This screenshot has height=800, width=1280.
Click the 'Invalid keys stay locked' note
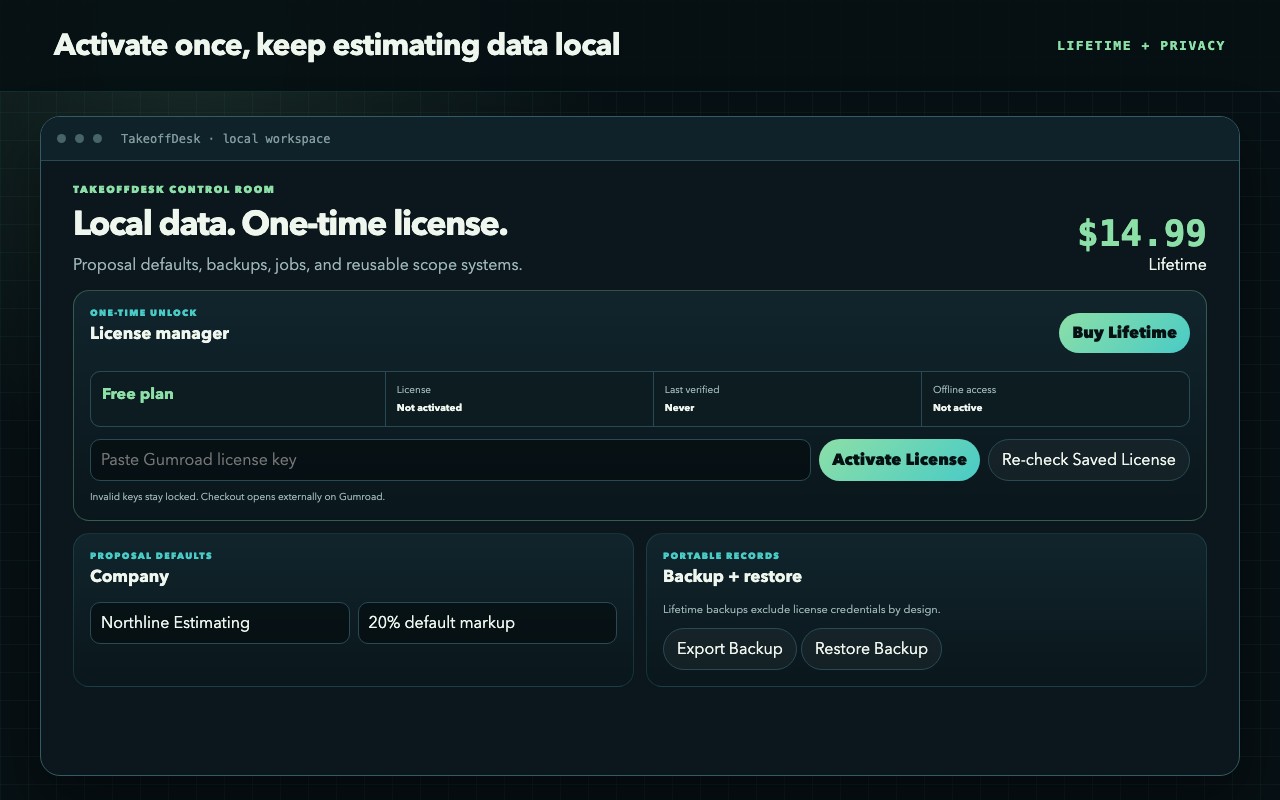tap(237, 497)
